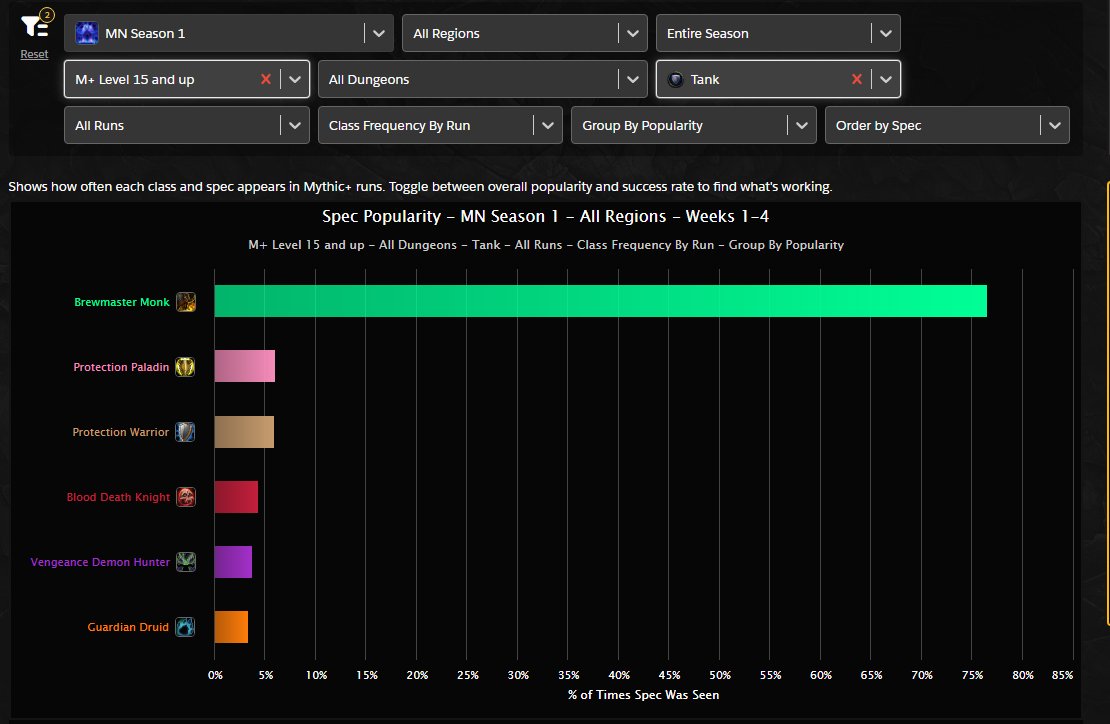Viewport: 1110px width, 724px height.
Task: Select the Protection Warrior label
Action: (x=120, y=432)
